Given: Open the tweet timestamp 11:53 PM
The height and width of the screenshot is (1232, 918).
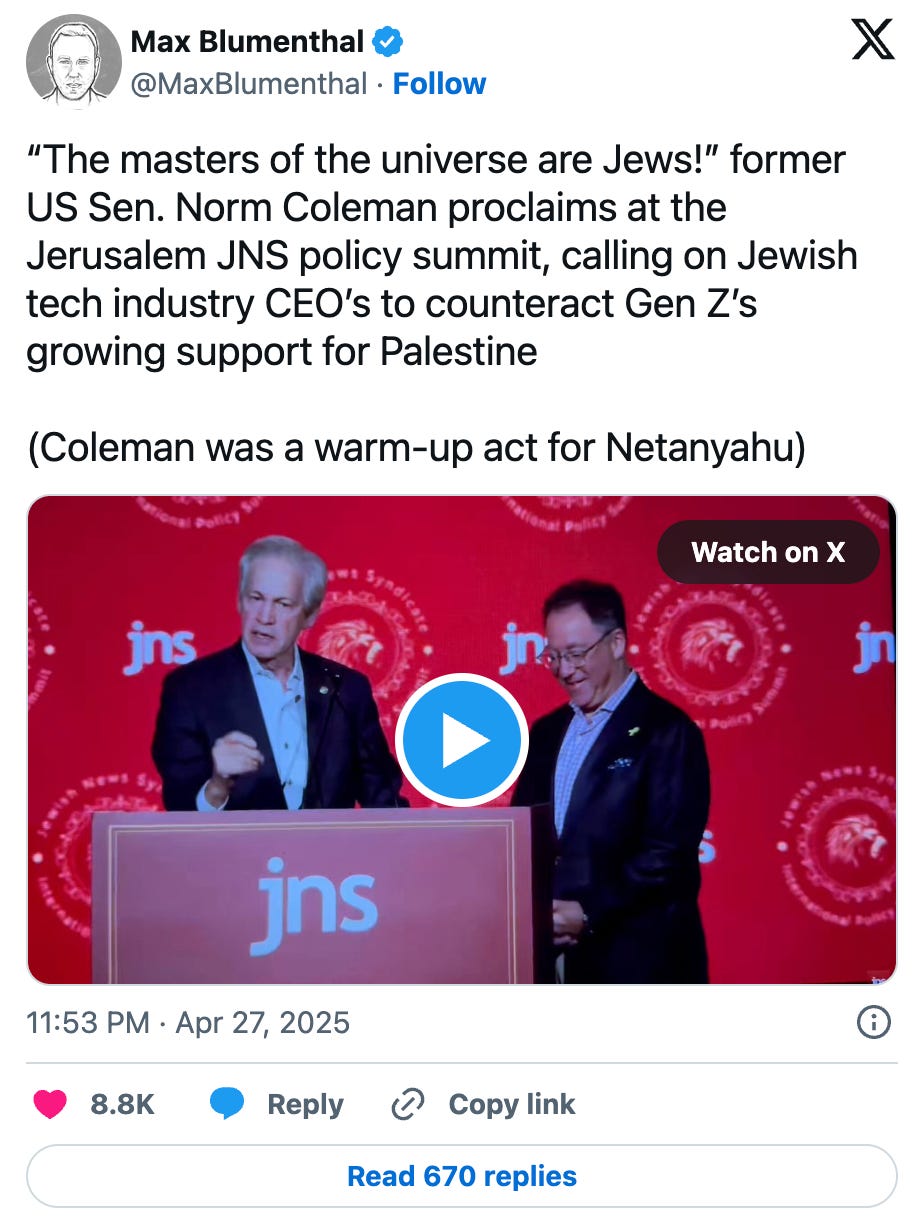Looking at the screenshot, I should [88, 1023].
